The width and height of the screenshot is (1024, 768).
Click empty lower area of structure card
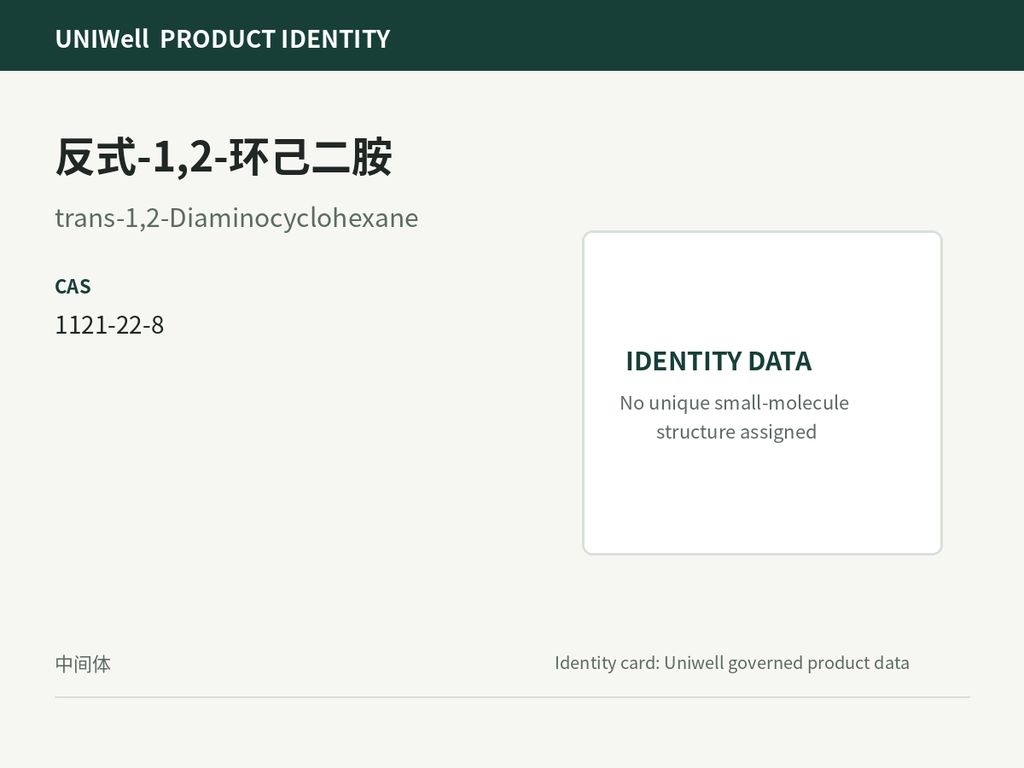click(x=762, y=500)
